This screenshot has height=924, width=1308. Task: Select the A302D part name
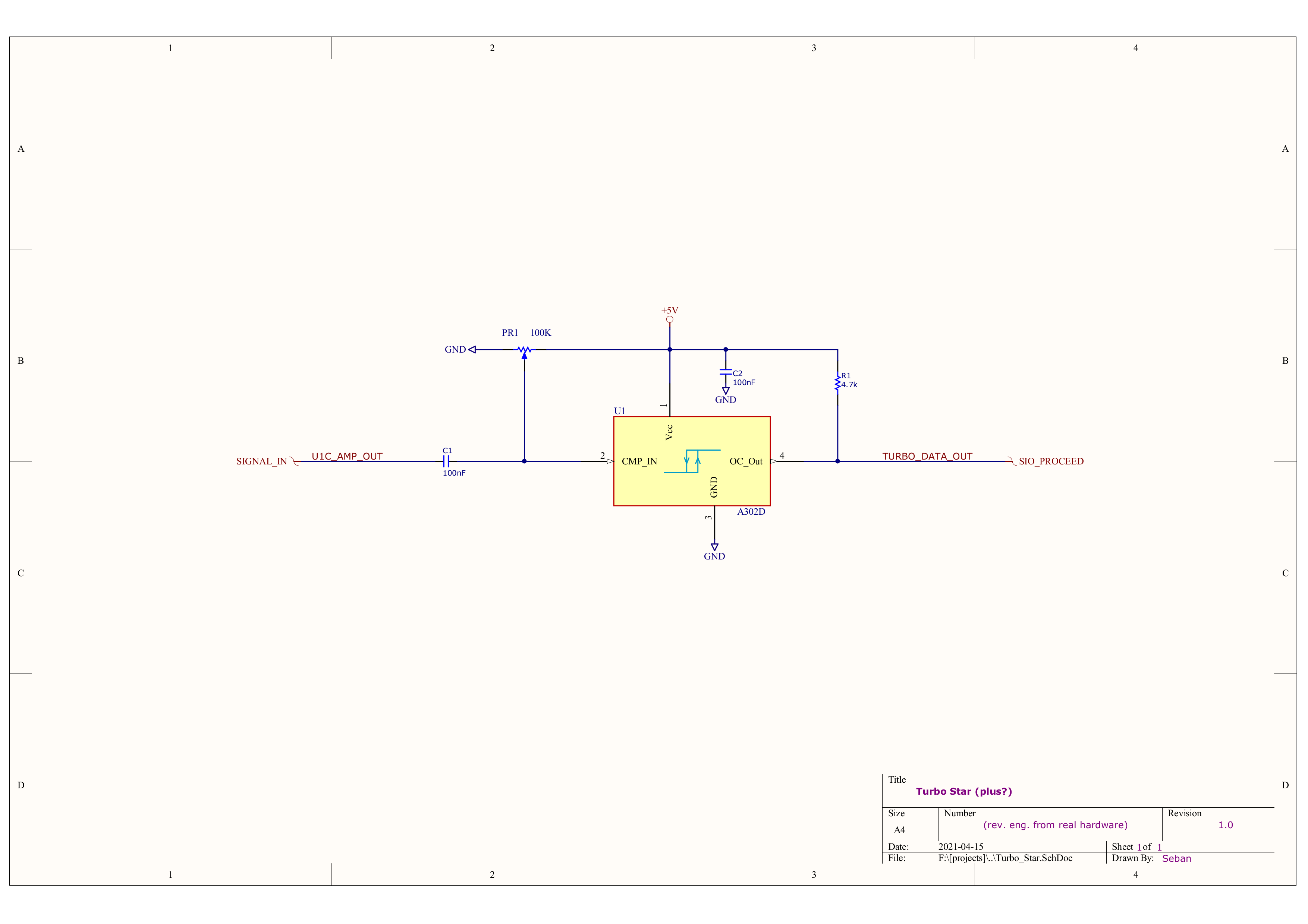point(751,512)
